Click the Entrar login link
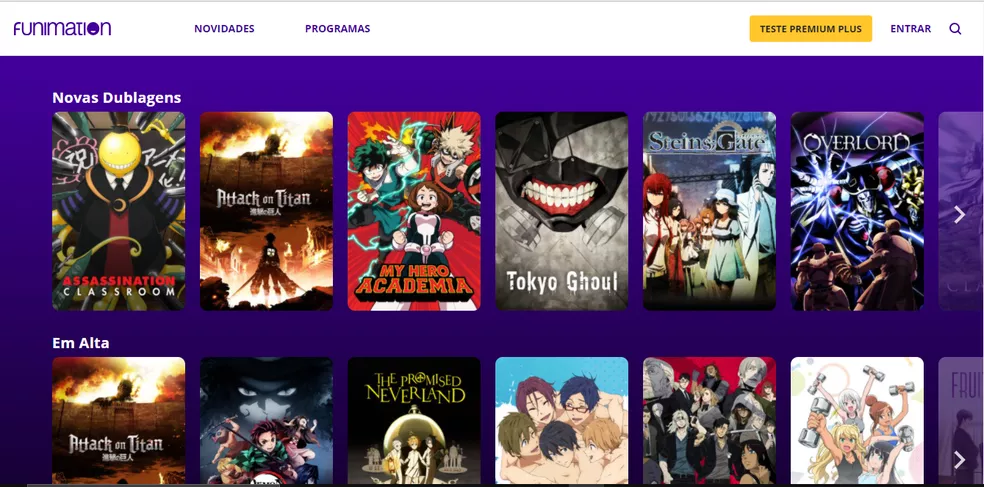This screenshot has height=487, width=984. tap(911, 29)
